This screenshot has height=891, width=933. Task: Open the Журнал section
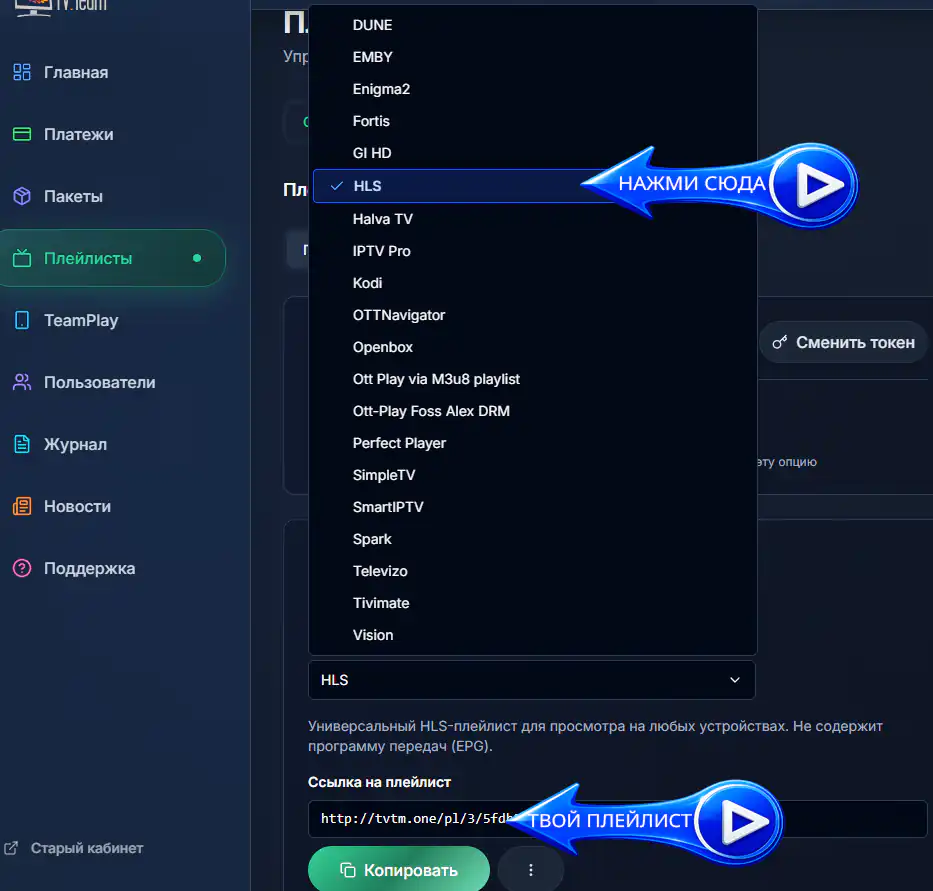tap(76, 445)
